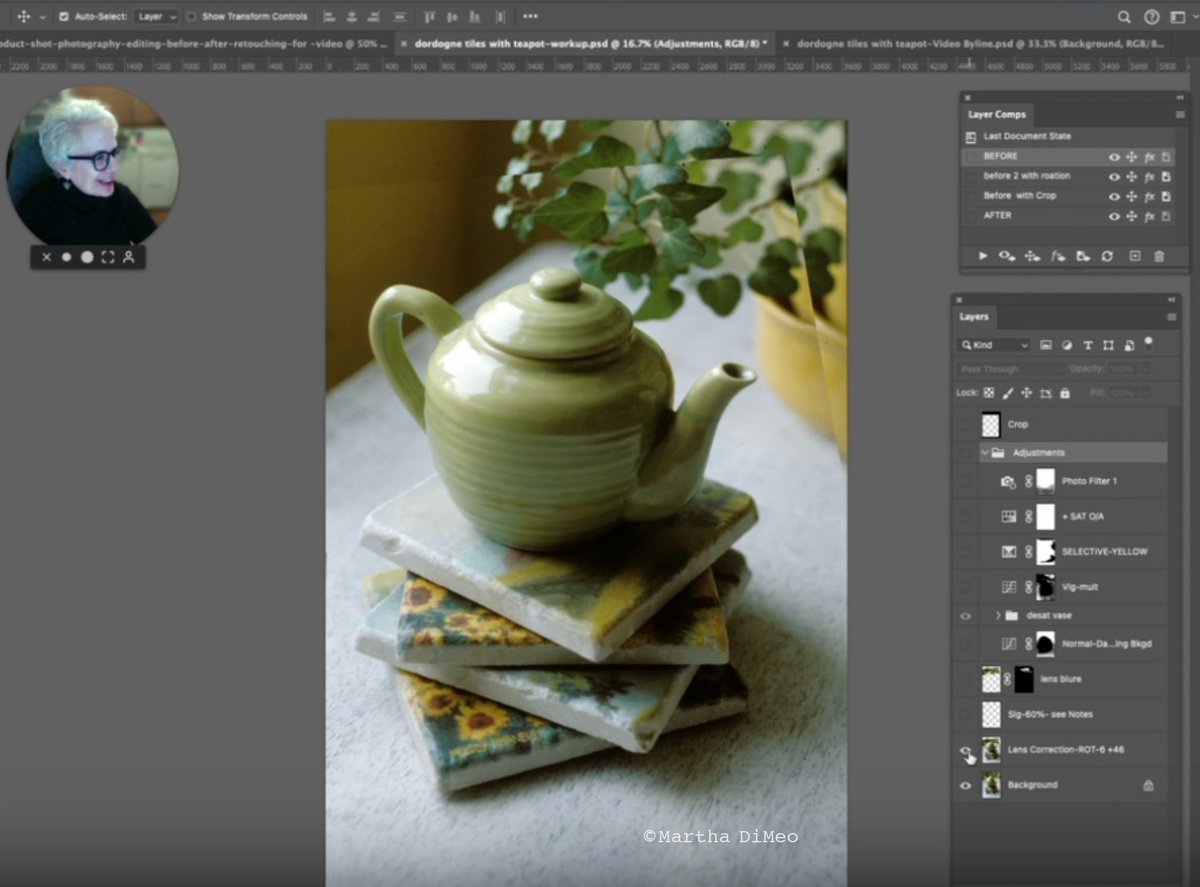
Task: Open the Help question mark icon
Action: tap(1151, 17)
